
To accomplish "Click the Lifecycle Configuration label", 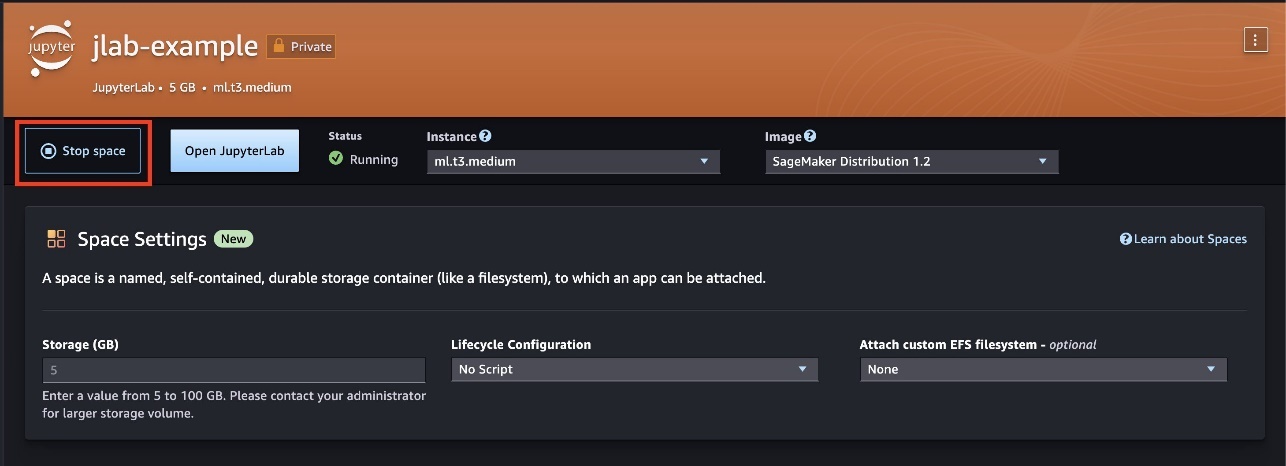I will click(521, 344).
